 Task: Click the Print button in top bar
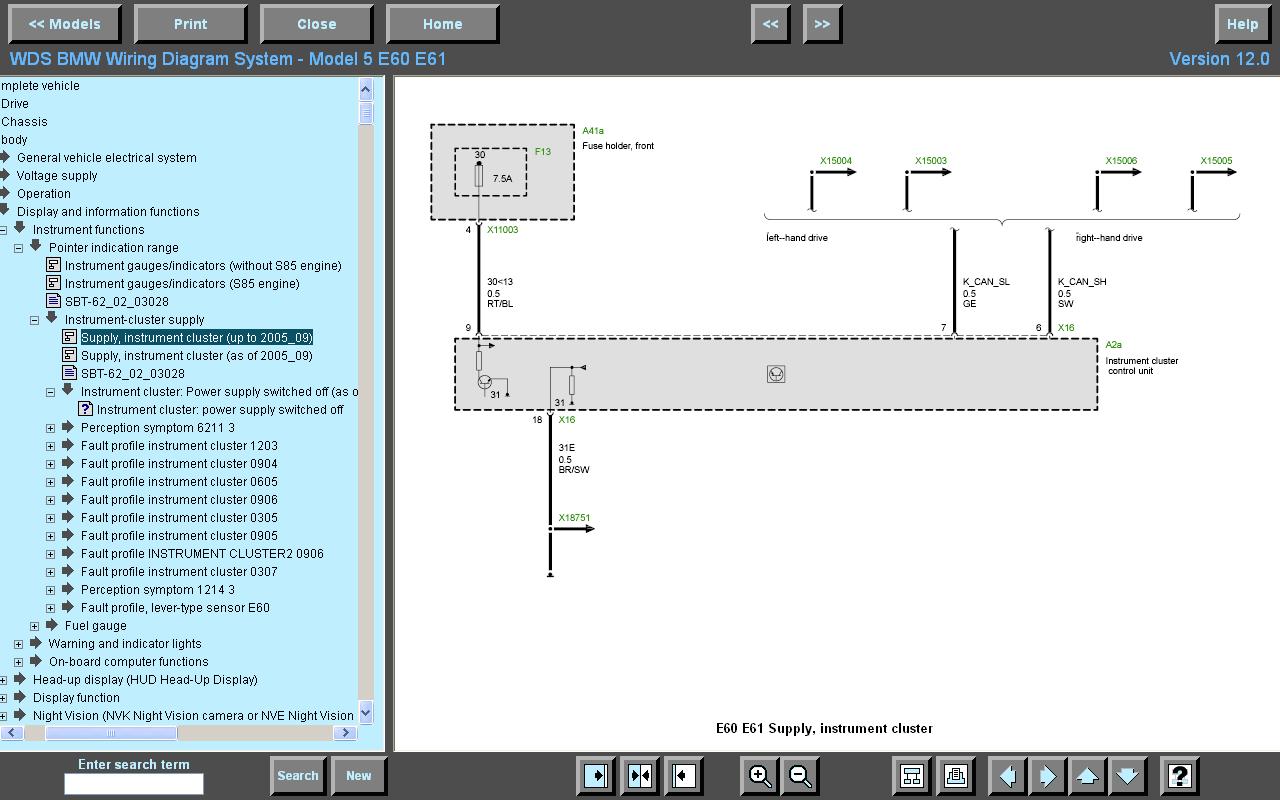coord(190,24)
